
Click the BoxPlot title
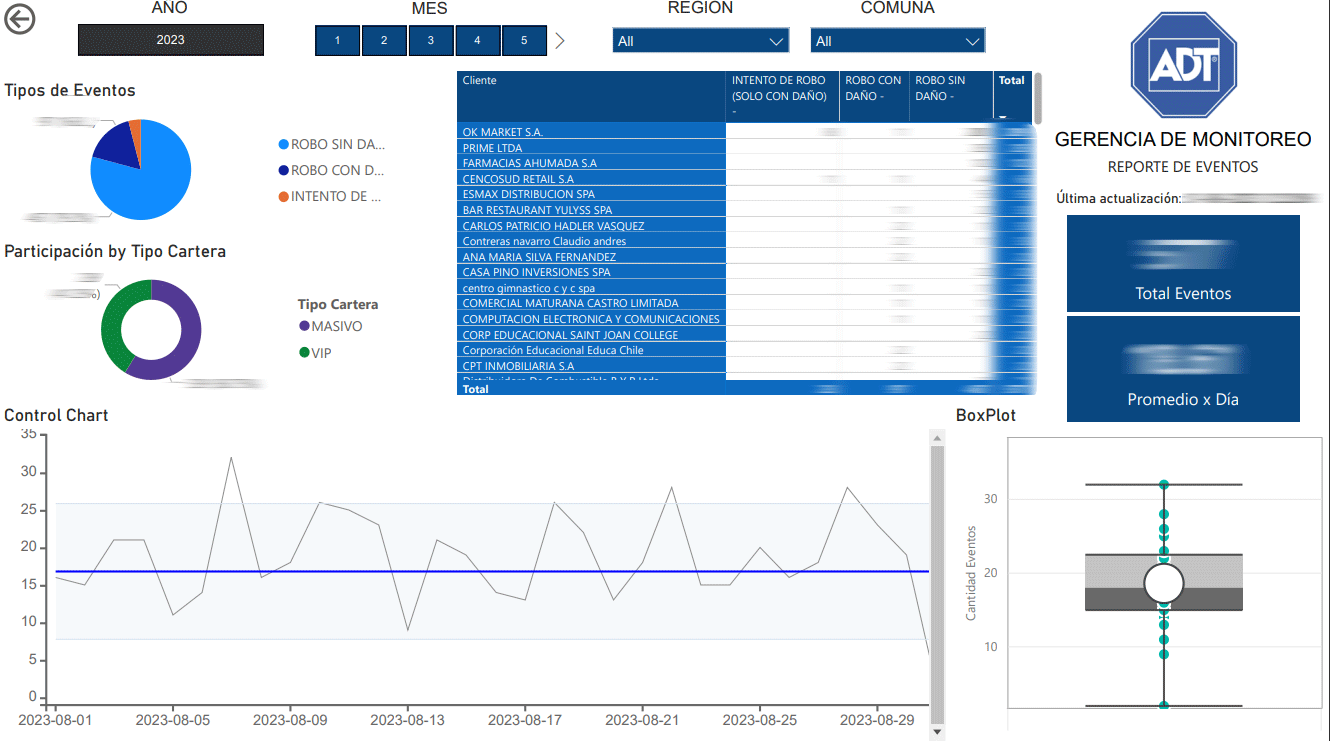click(986, 415)
